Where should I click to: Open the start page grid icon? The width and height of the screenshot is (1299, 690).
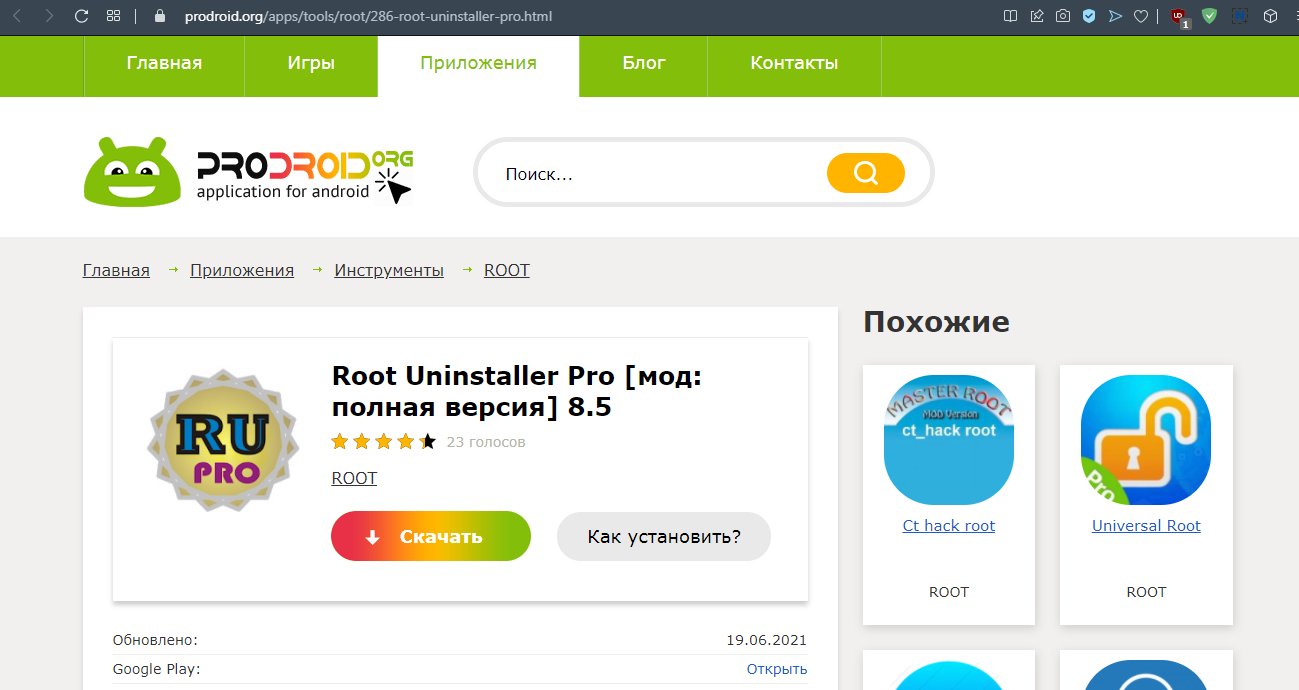pyautogui.click(x=113, y=16)
